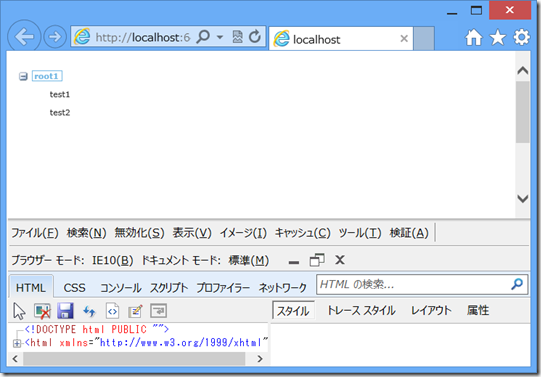Open Favorites star icon
The height and width of the screenshot is (377, 541).
[498, 37]
